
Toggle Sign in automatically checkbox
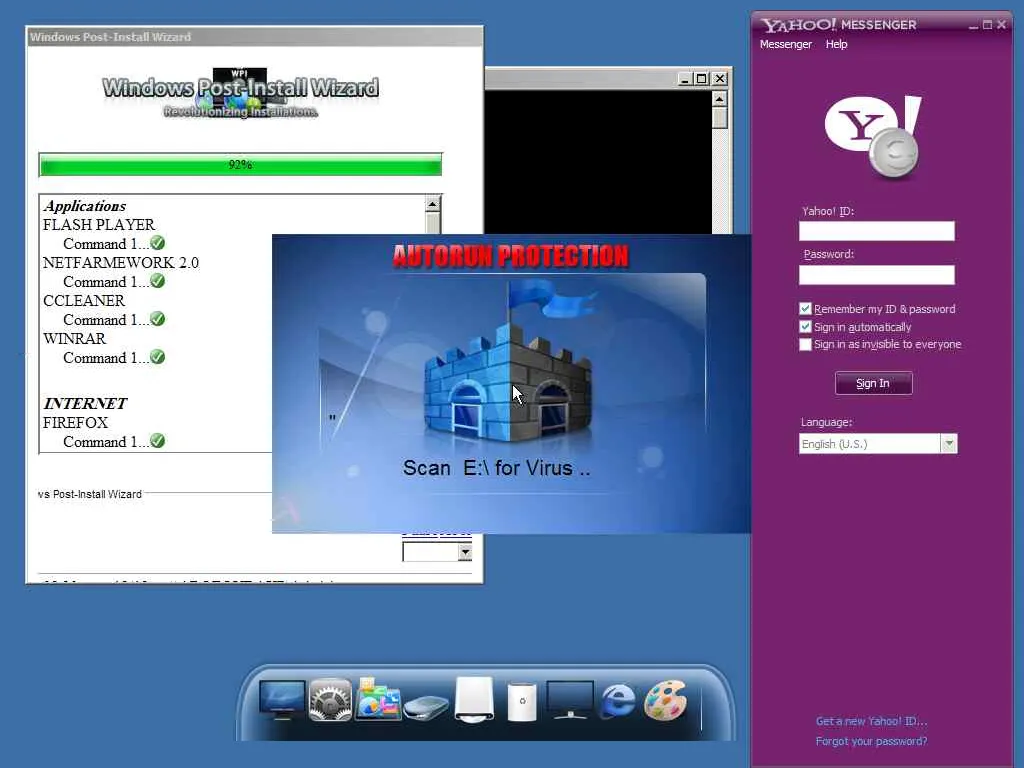click(x=805, y=327)
